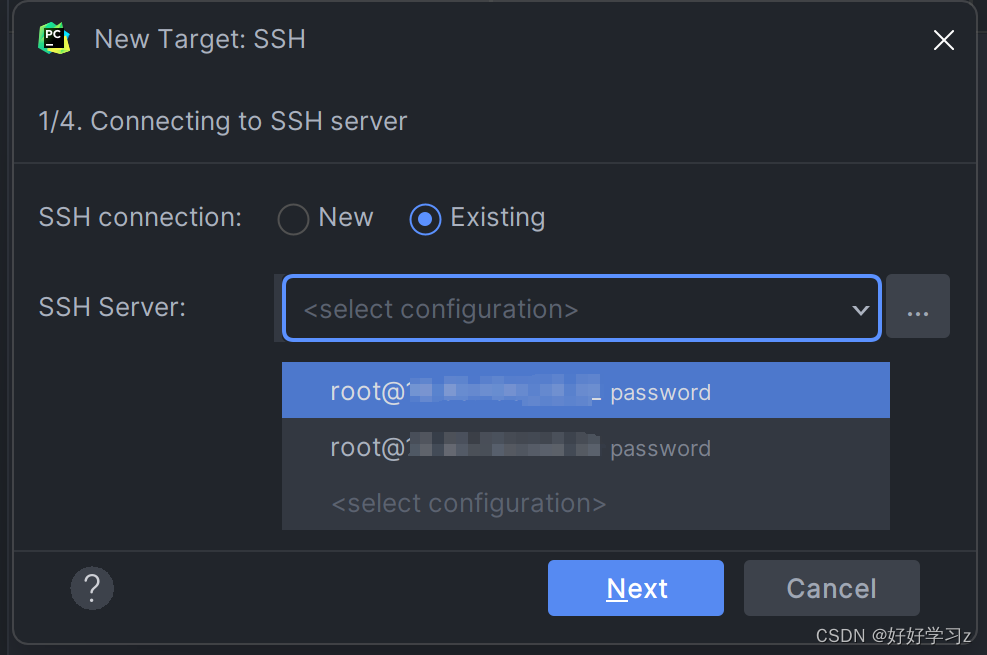Screen dimensions: 987x655
Task: Pick the select configuration placeholder list option
Action: click(x=468, y=503)
